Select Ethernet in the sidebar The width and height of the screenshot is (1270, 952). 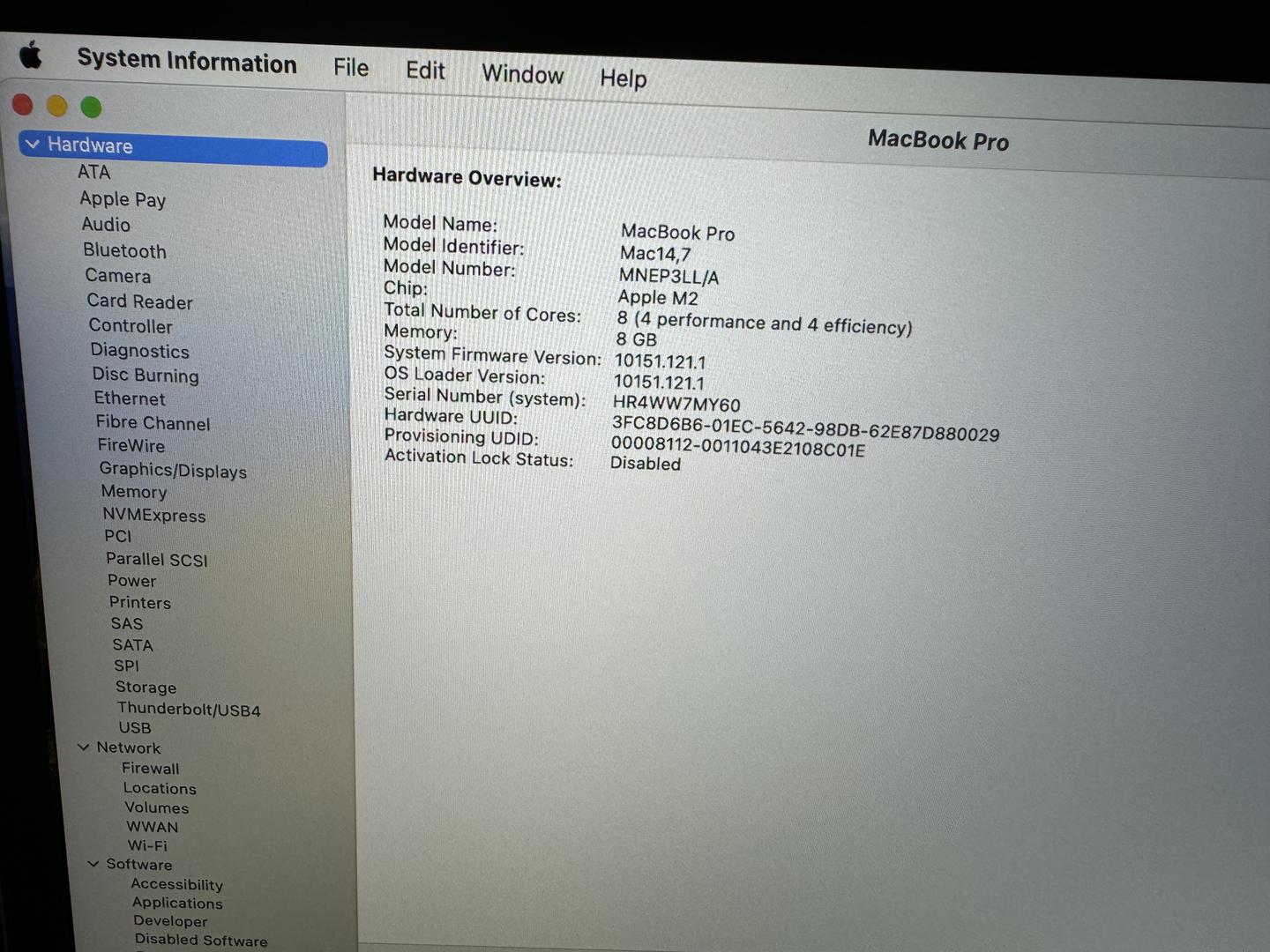(x=130, y=398)
